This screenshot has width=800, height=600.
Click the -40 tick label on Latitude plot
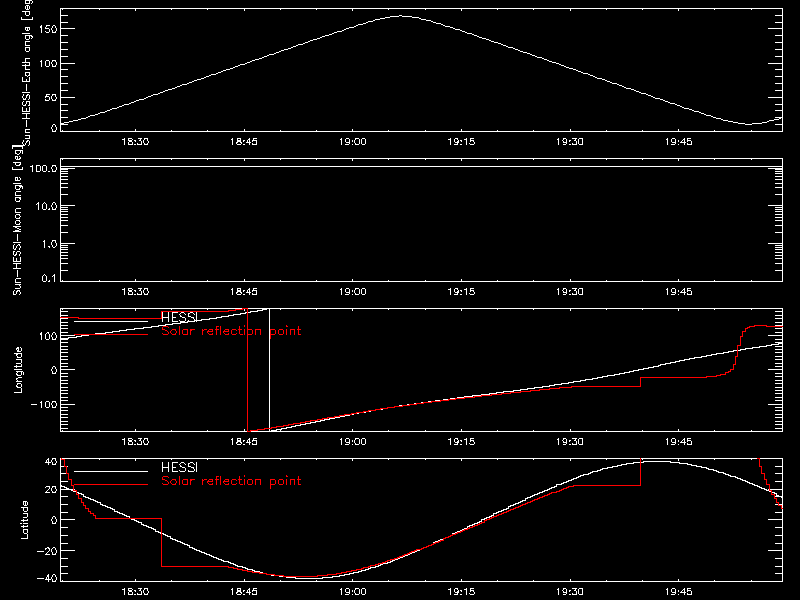point(47,579)
